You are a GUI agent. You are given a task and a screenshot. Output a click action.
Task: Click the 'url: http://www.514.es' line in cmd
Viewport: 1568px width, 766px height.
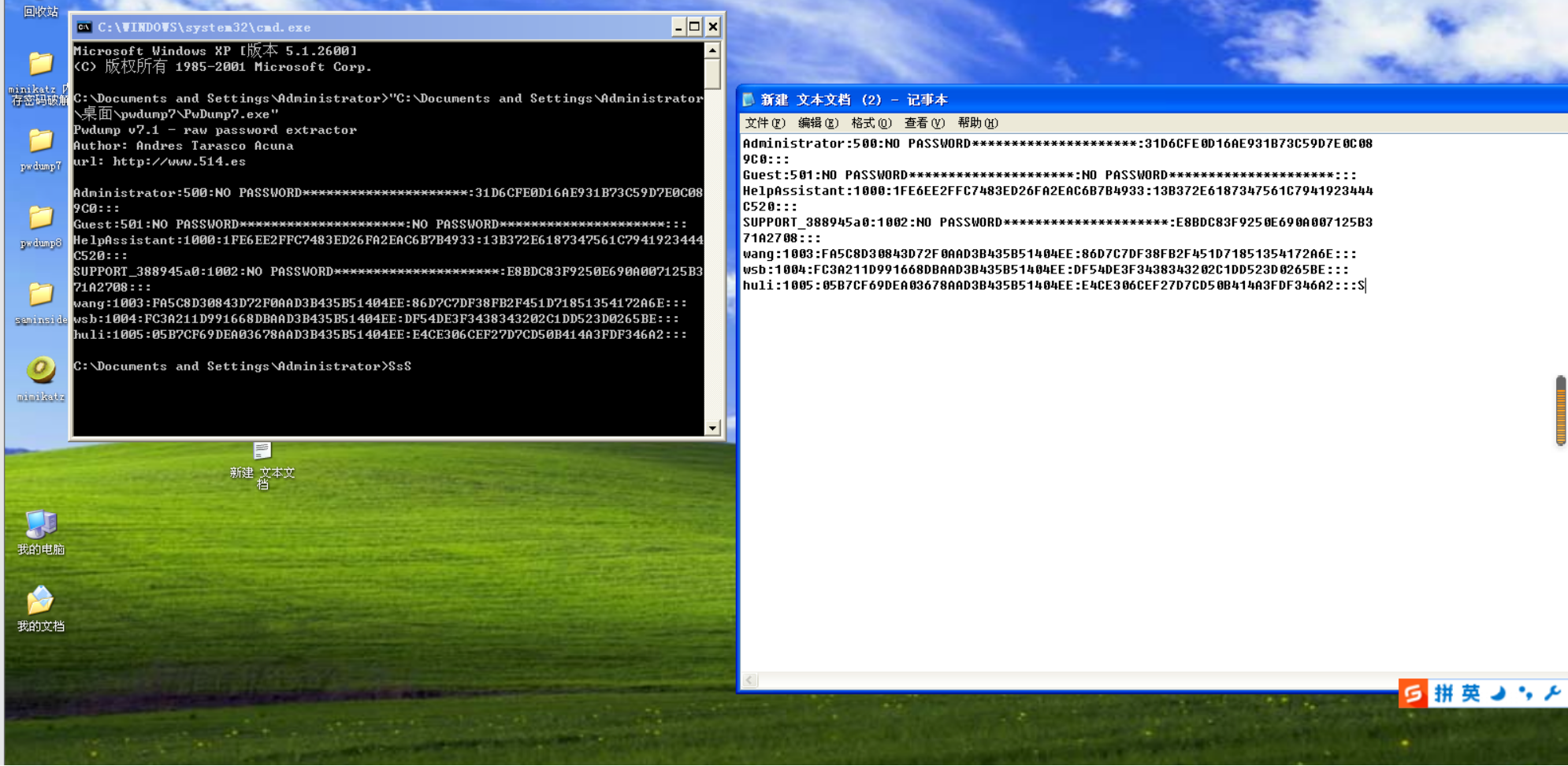tap(160, 162)
